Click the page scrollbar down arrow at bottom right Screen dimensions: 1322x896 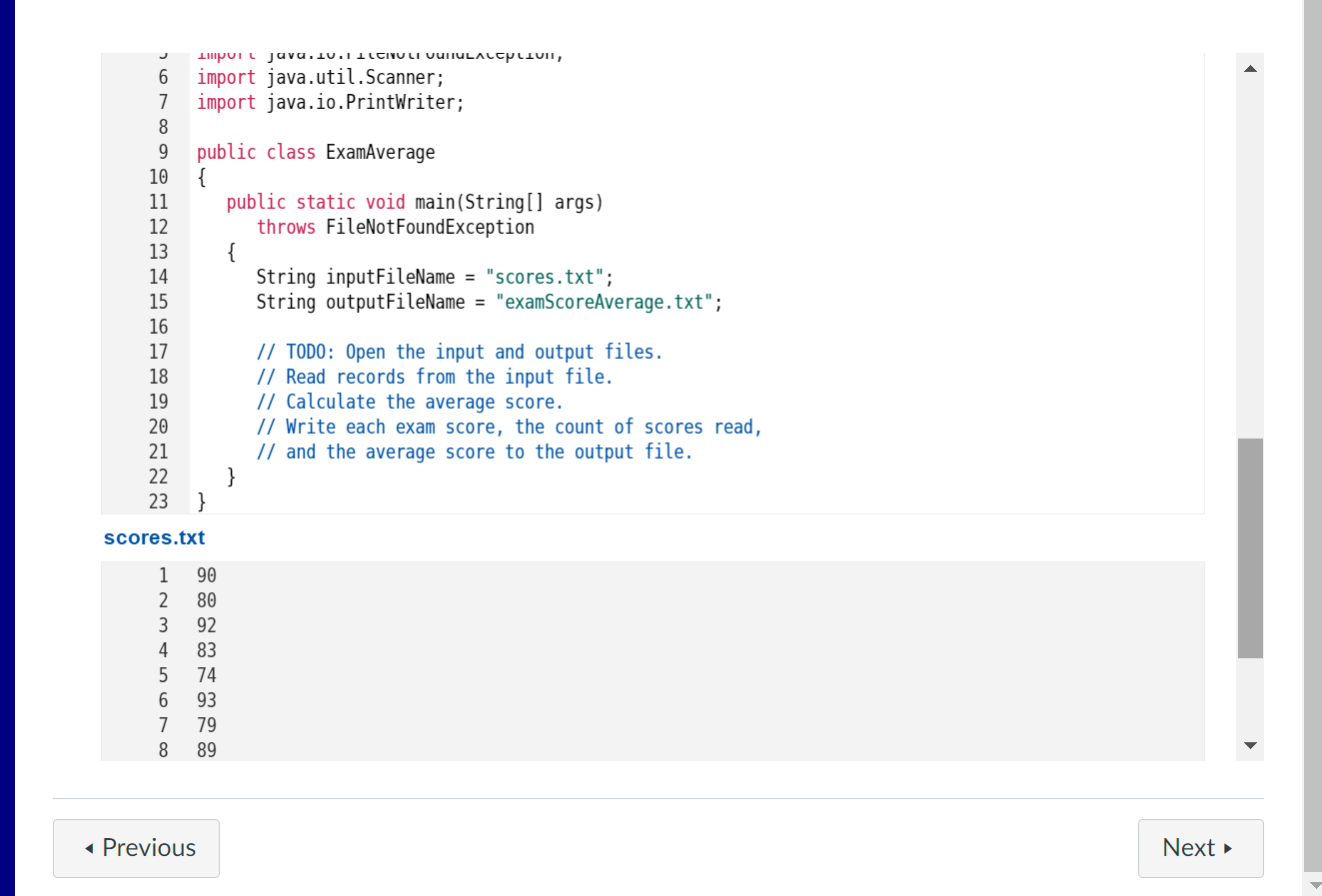[x=1314, y=884]
